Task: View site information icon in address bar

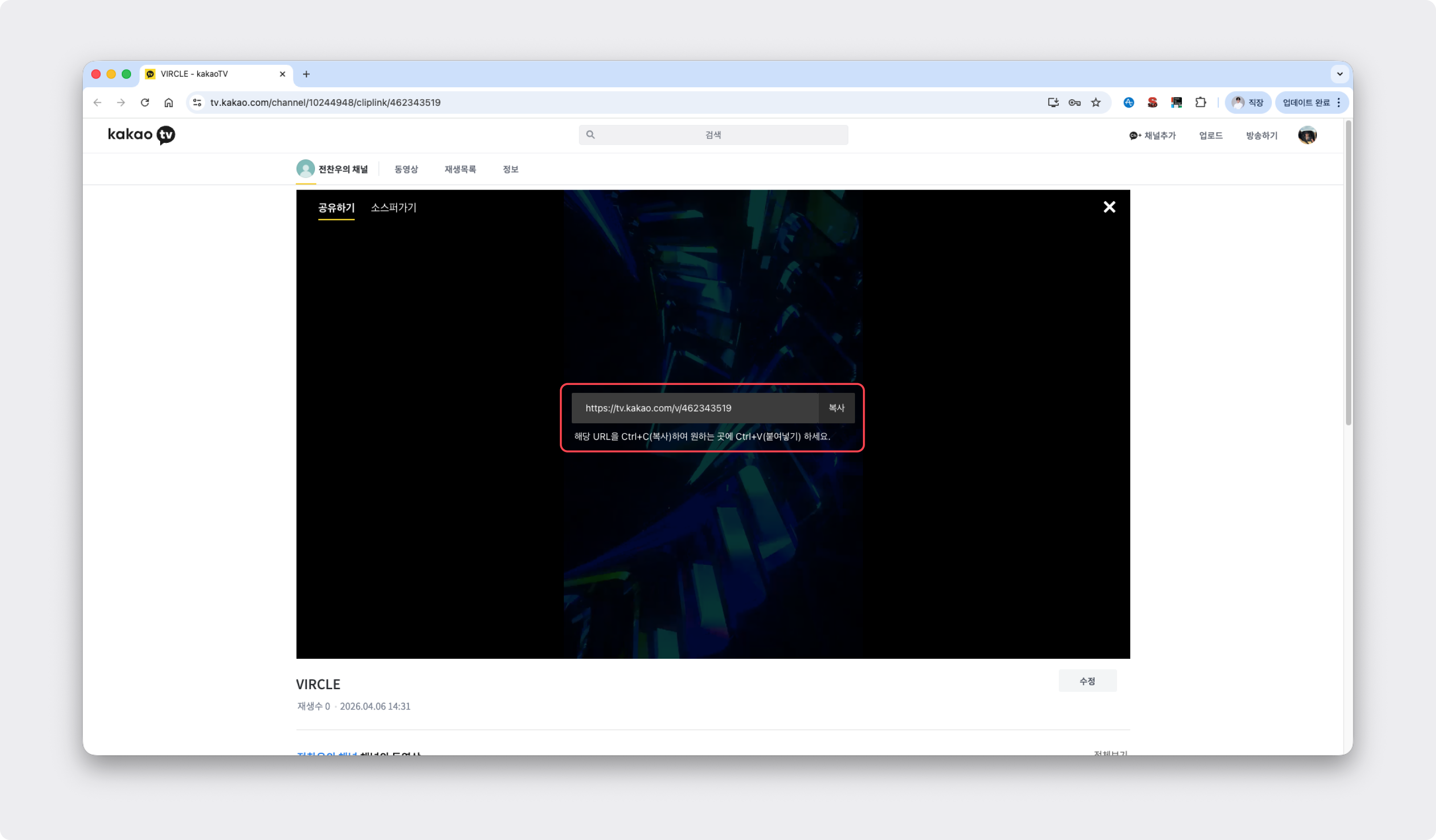Action: tap(197, 102)
